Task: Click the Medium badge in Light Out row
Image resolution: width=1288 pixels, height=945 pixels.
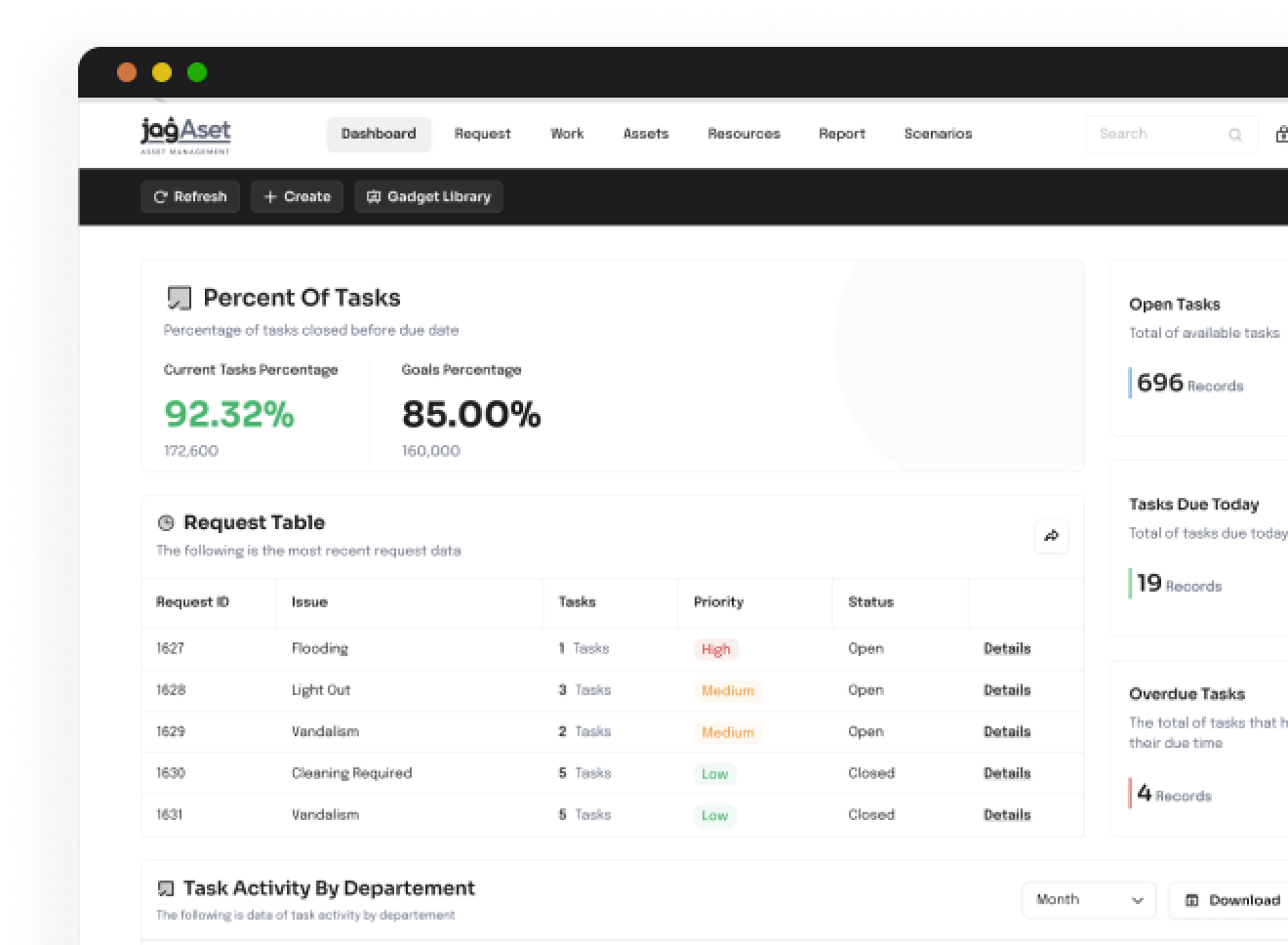Action: coord(728,690)
